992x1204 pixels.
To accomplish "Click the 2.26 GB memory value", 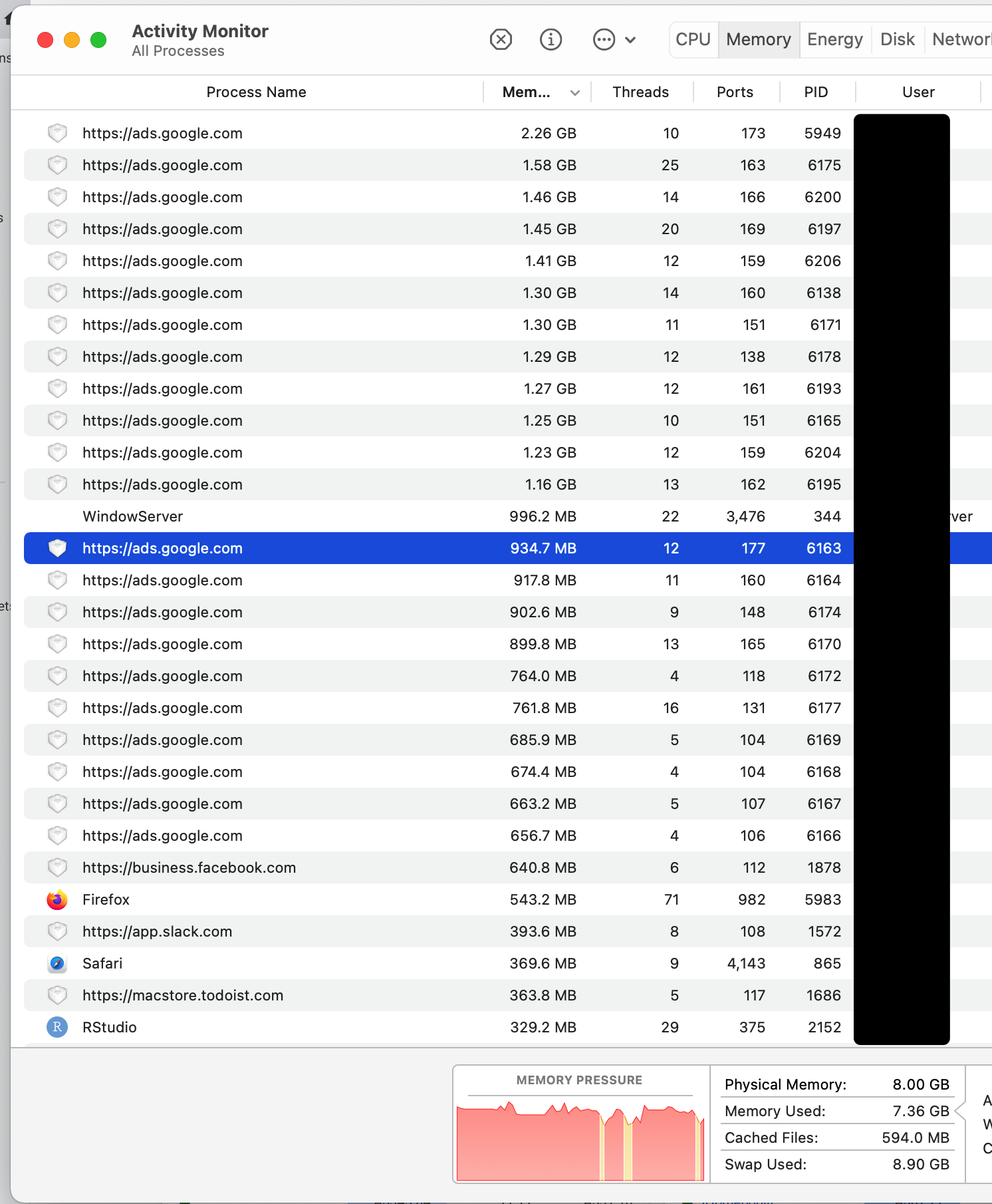I will point(549,134).
